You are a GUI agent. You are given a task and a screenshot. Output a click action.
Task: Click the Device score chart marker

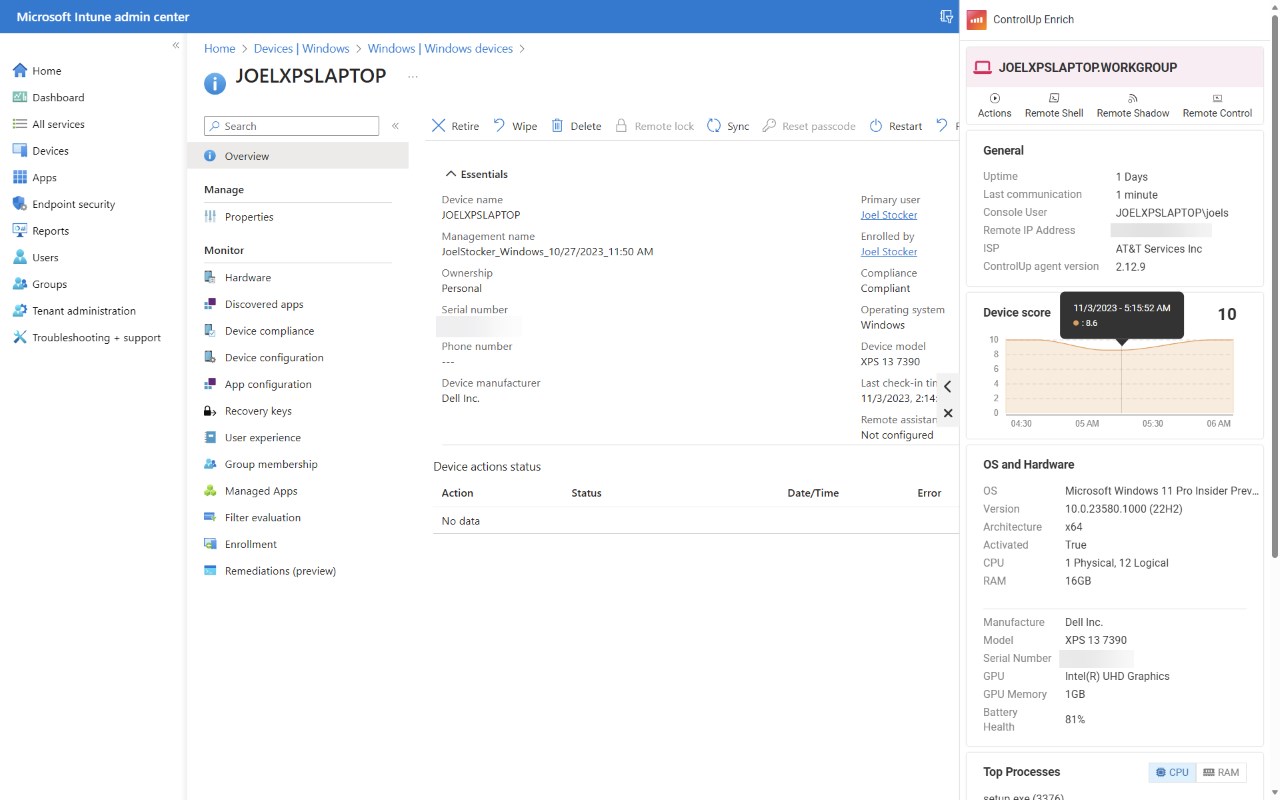coord(1121,349)
